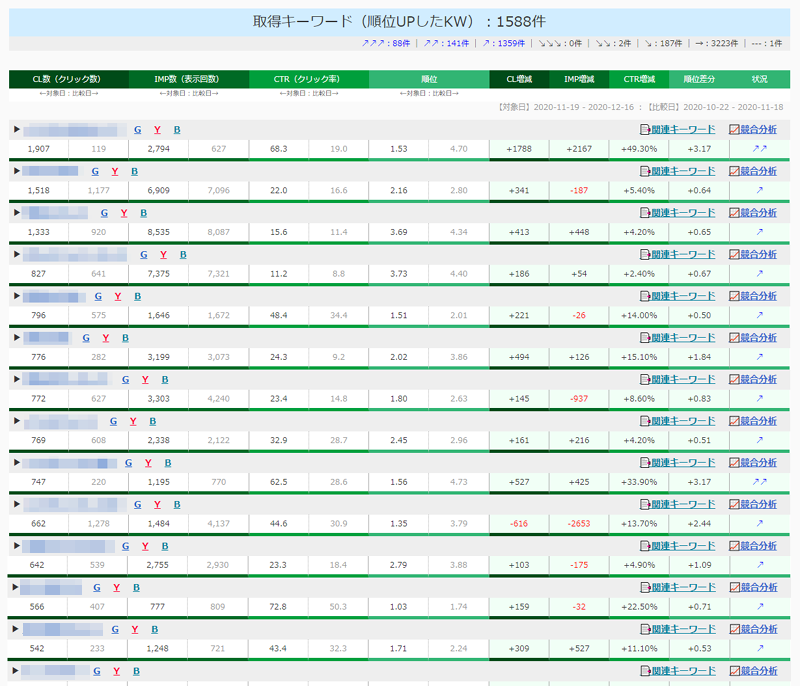Screen dimensions: 800x686
Task: Click the CL数（クリック数） column header
Action: (x=68, y=79)
